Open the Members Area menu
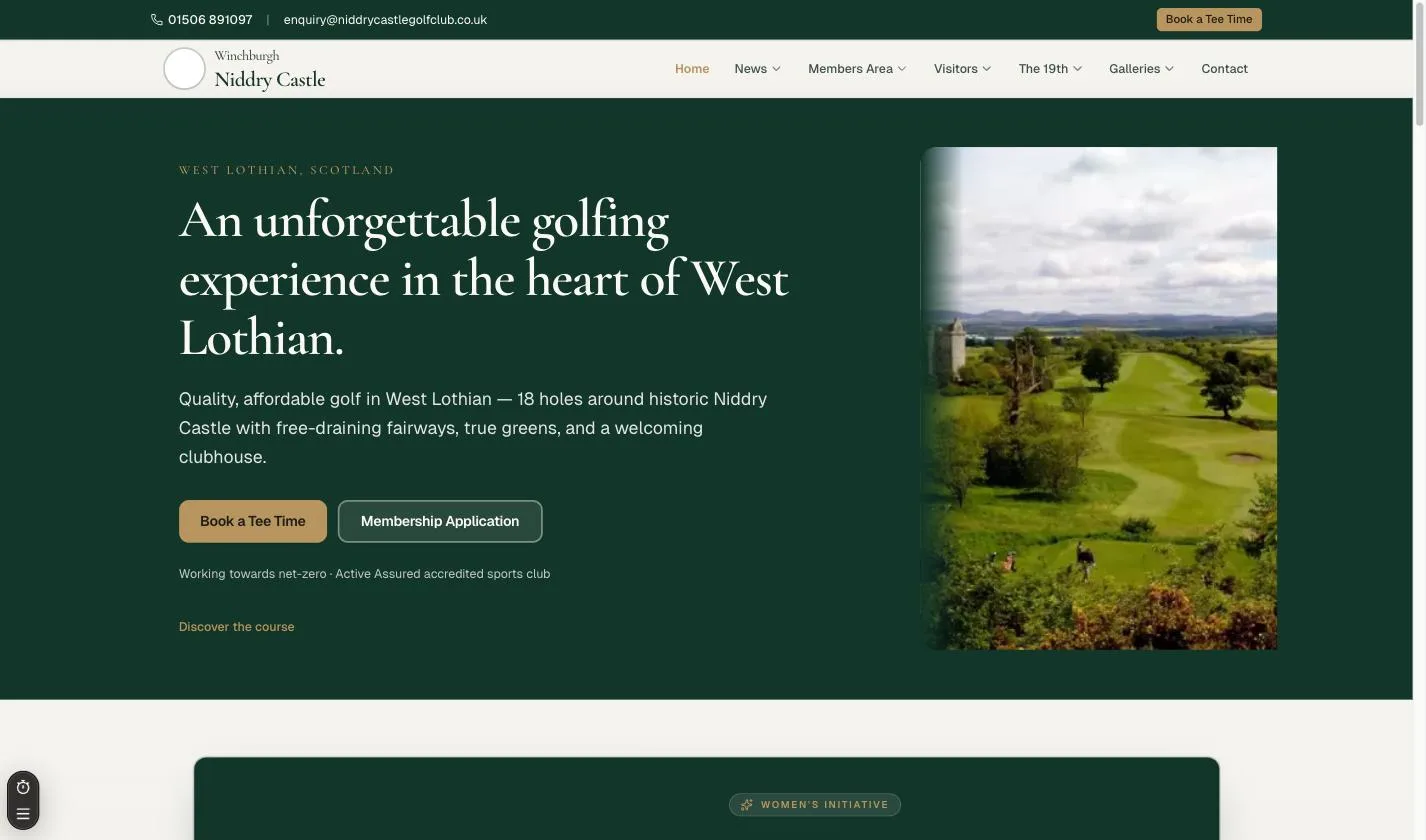Viewport: 1426px width, 840px height. [857, 69]
